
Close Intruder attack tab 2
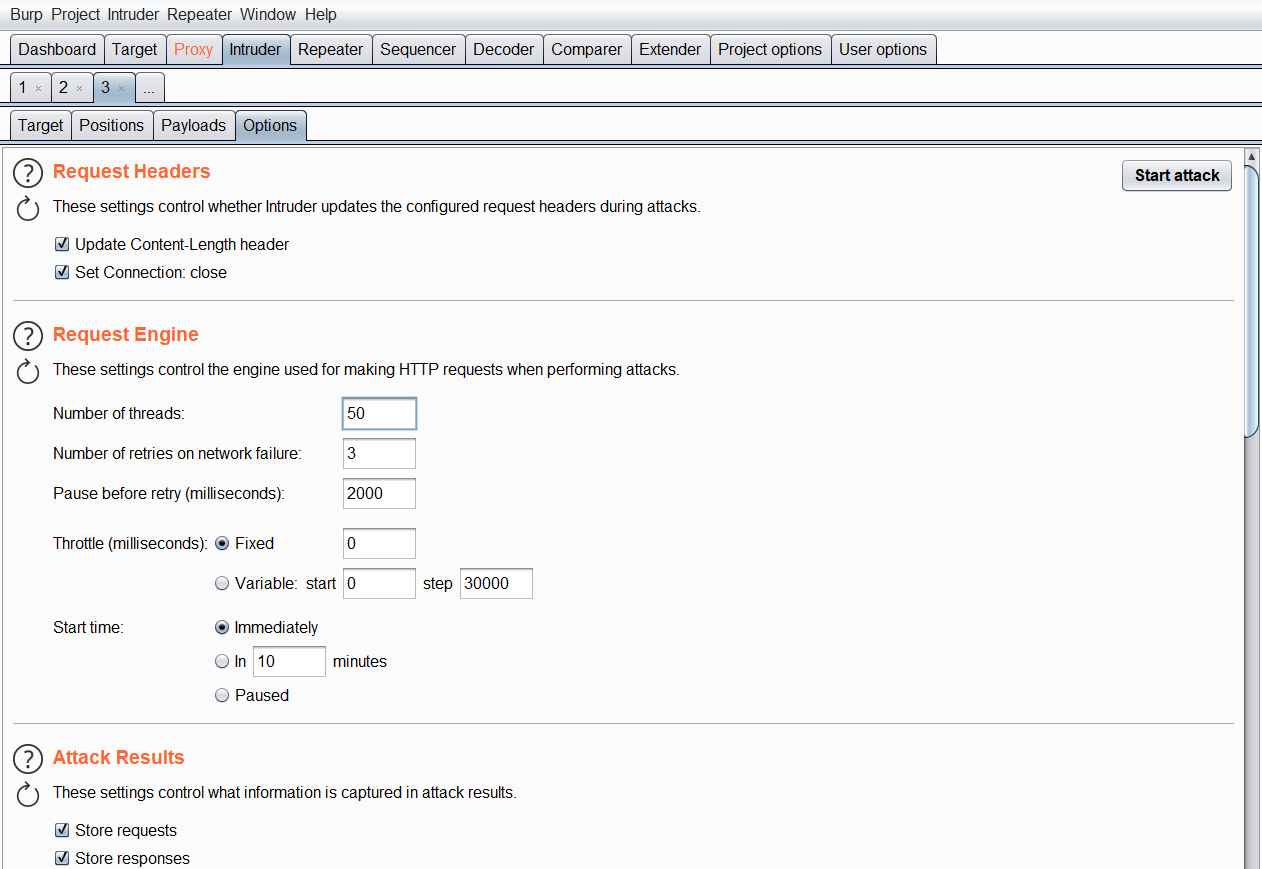pos(79,88)
